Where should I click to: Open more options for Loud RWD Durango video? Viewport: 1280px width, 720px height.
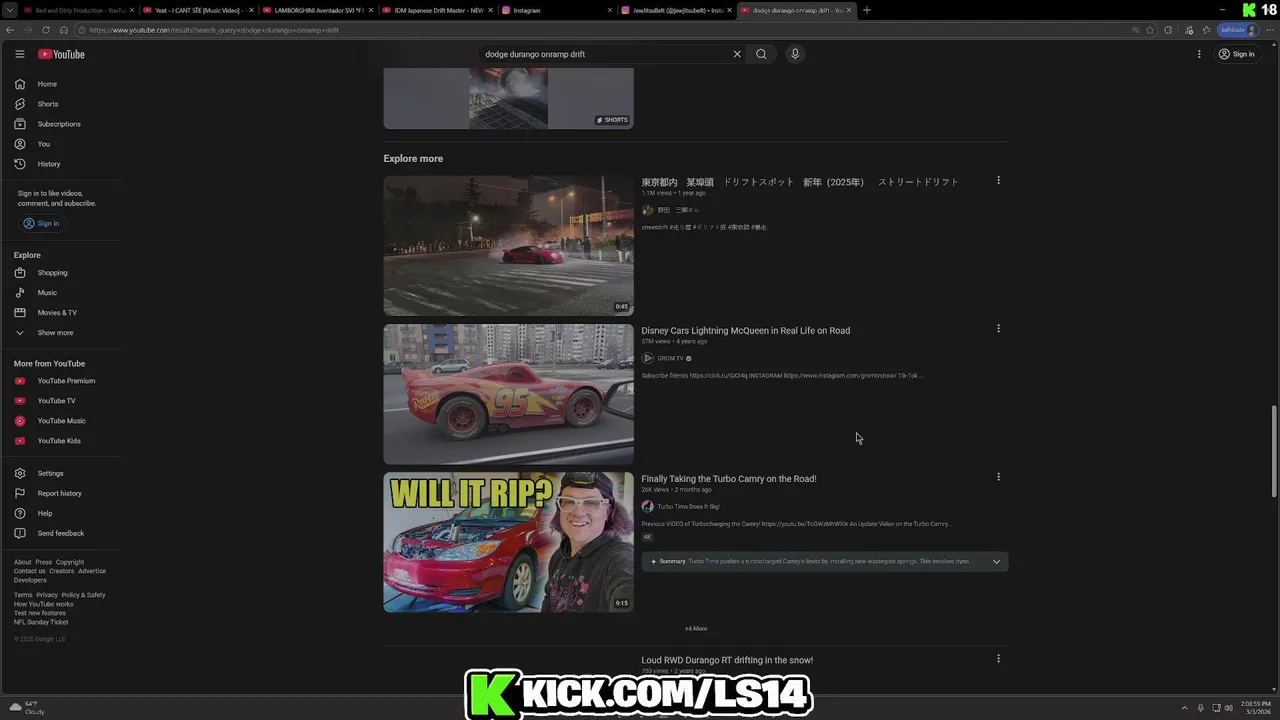998,658
